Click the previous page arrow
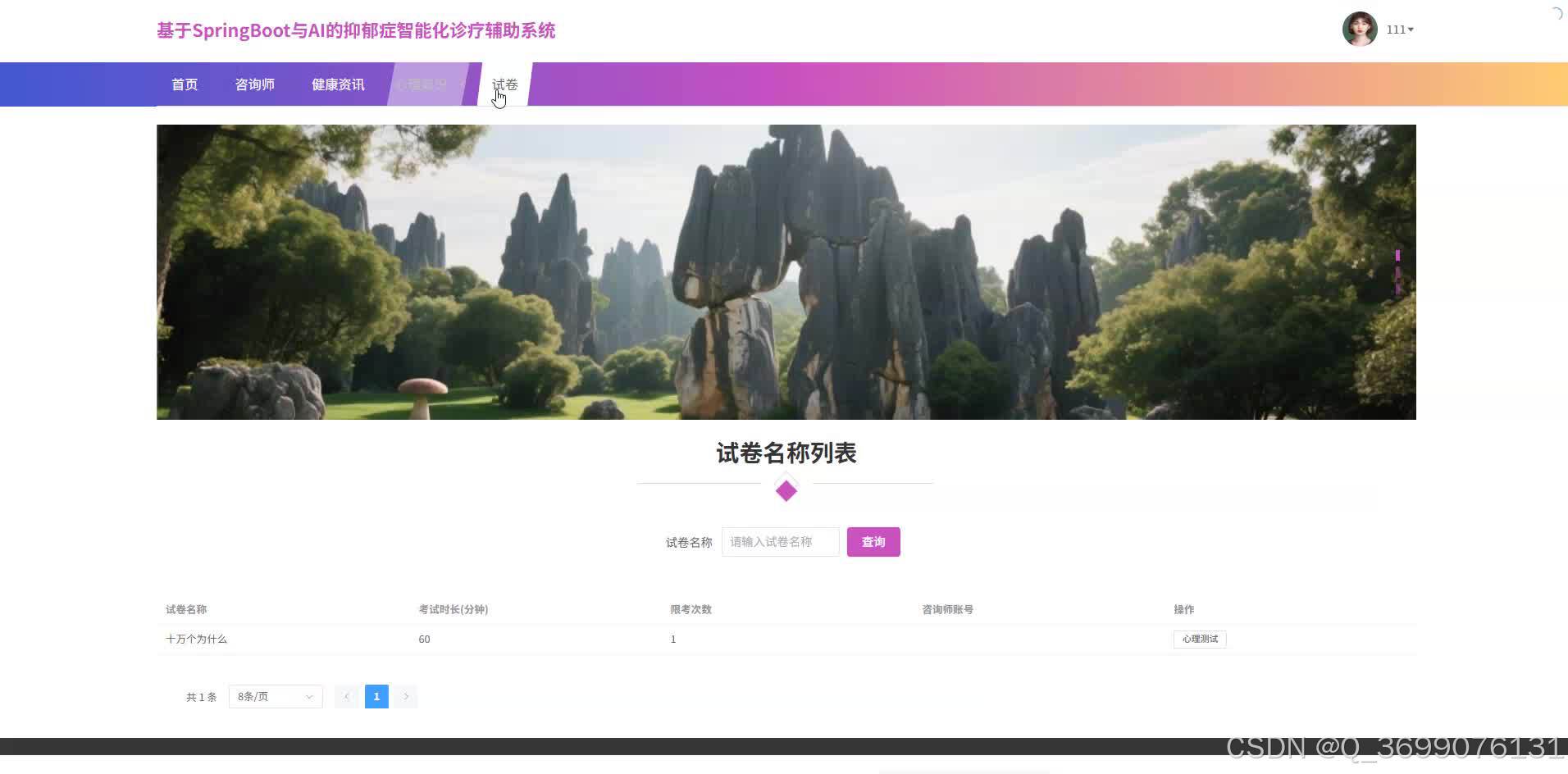 click(347, 696)
